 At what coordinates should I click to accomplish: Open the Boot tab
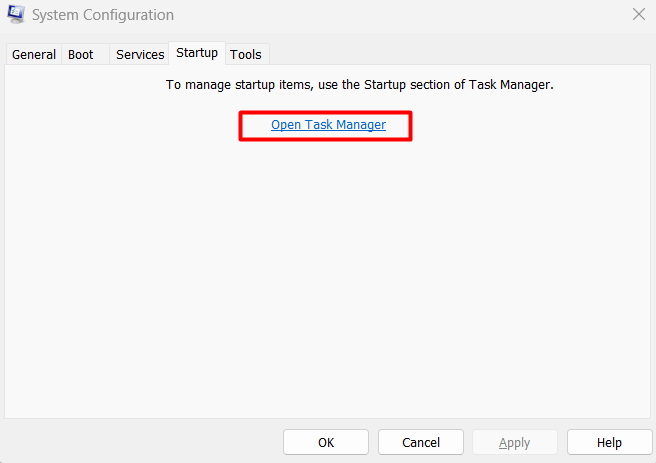coord(81,54)
